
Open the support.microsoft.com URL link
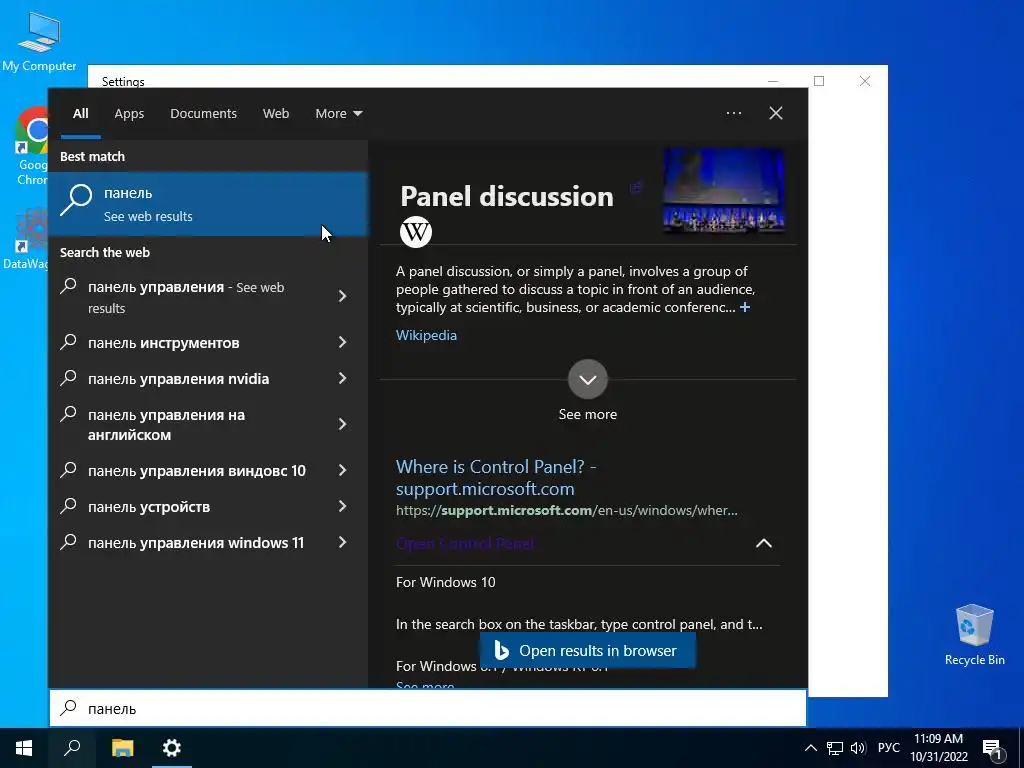(x=567, y=511)
